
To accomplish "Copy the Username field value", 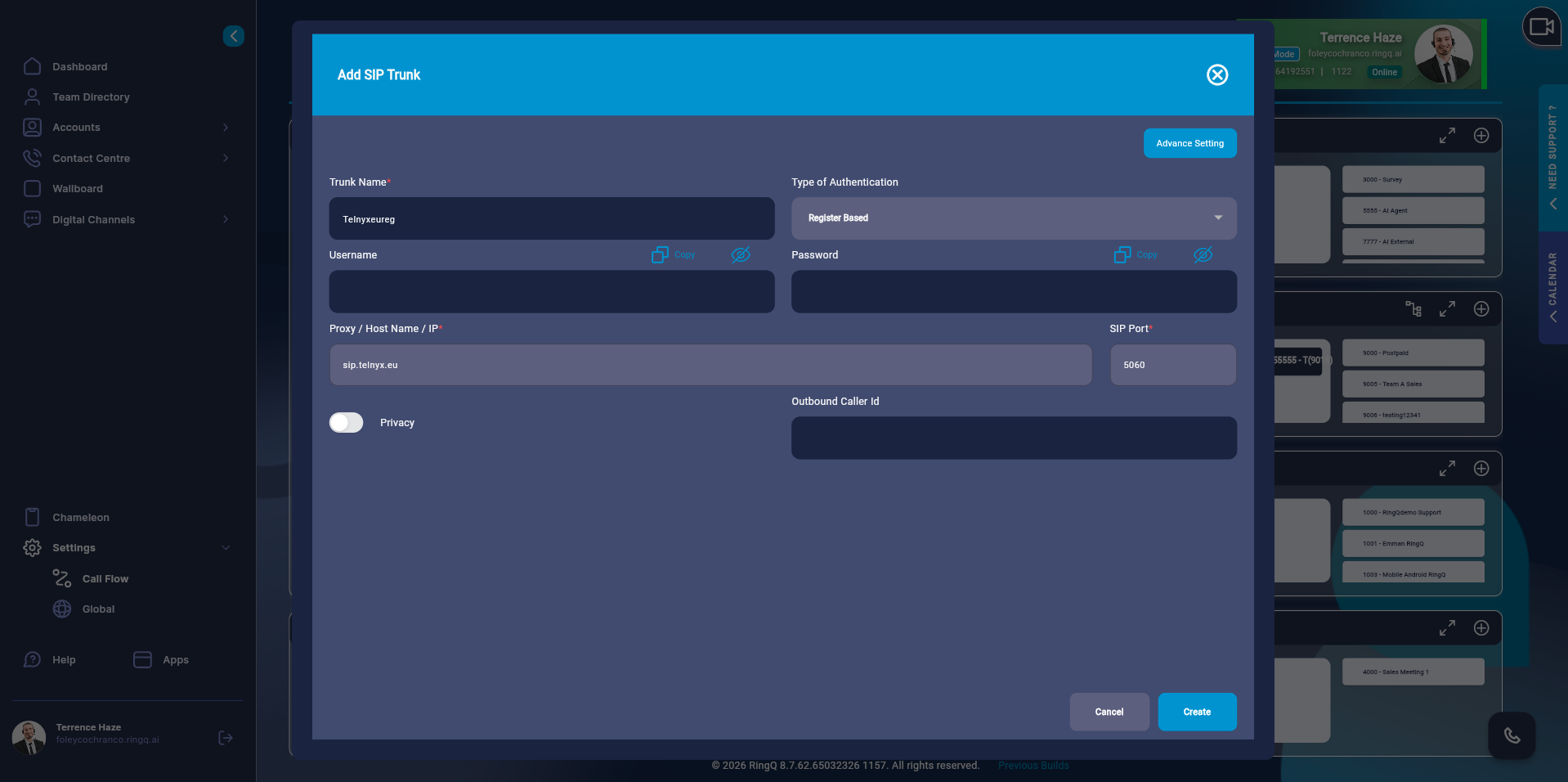I will (673, 254).
